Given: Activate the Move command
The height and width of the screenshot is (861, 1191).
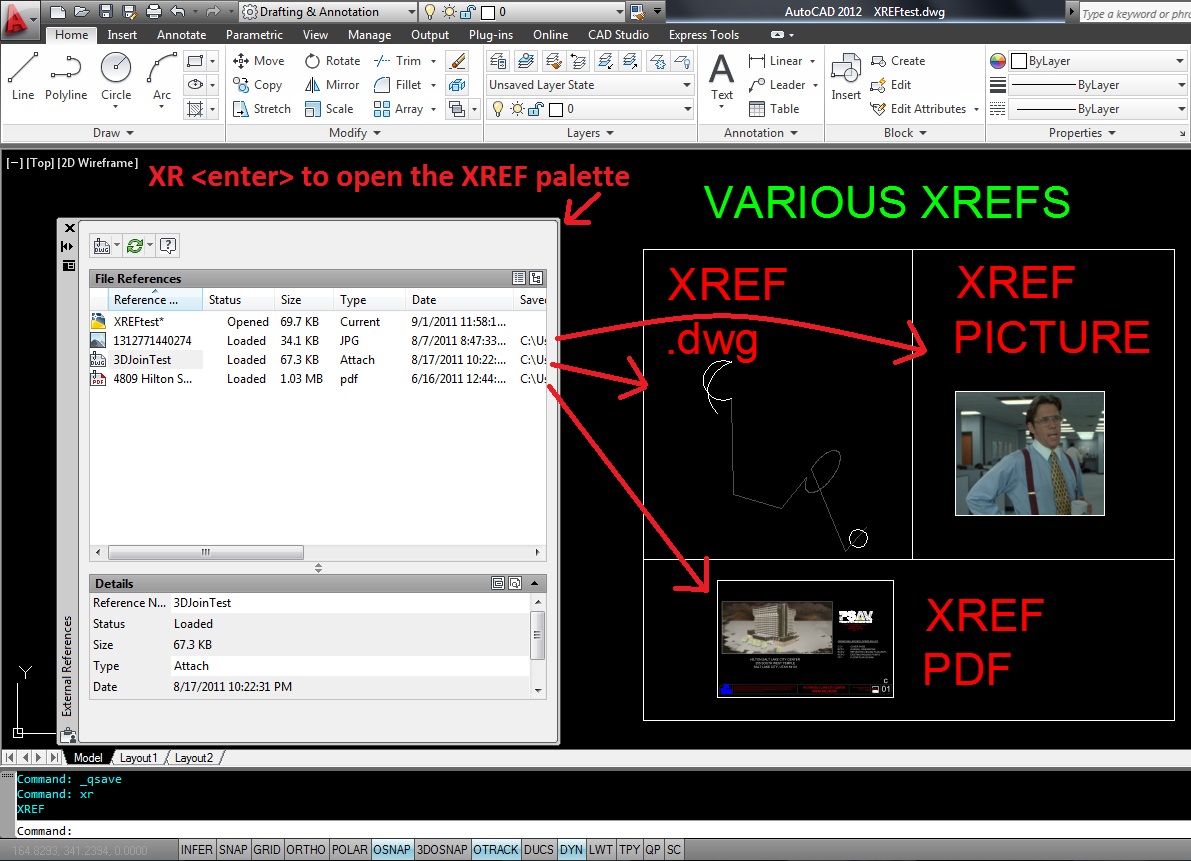Looking at the screenshot, I should pyautogui.click(x=258, y=60).
